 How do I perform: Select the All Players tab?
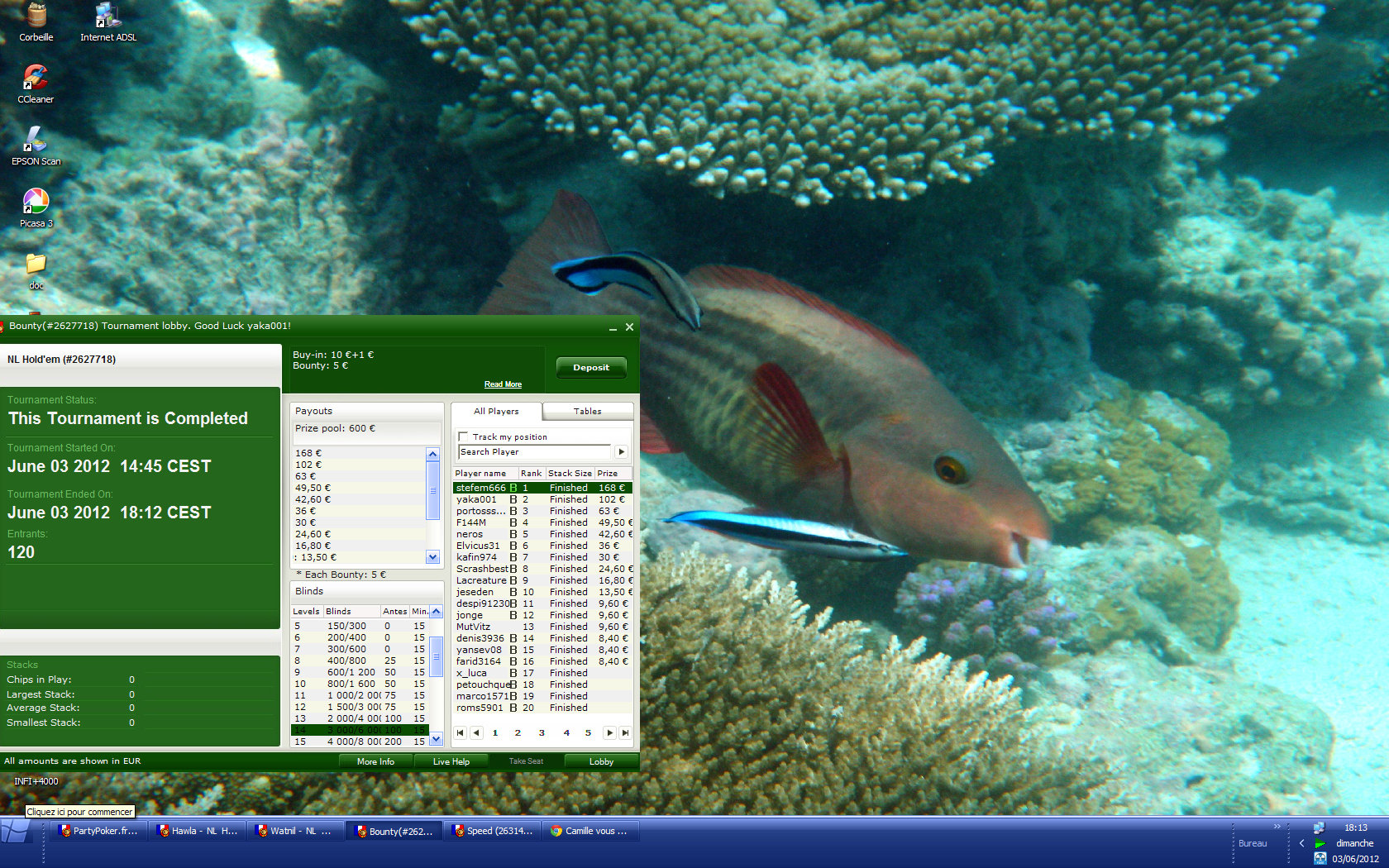point(496,411)
